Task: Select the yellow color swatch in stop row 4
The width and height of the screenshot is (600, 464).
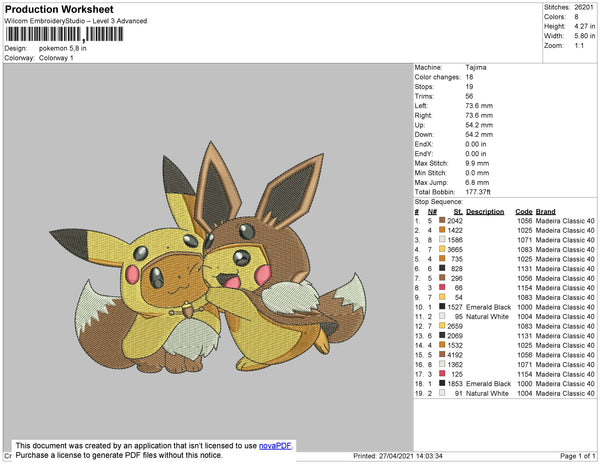Action: [x=442, y=249]
